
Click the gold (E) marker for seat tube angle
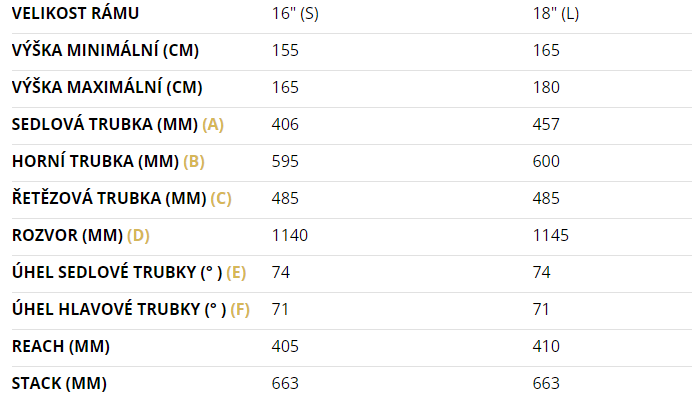236,273
